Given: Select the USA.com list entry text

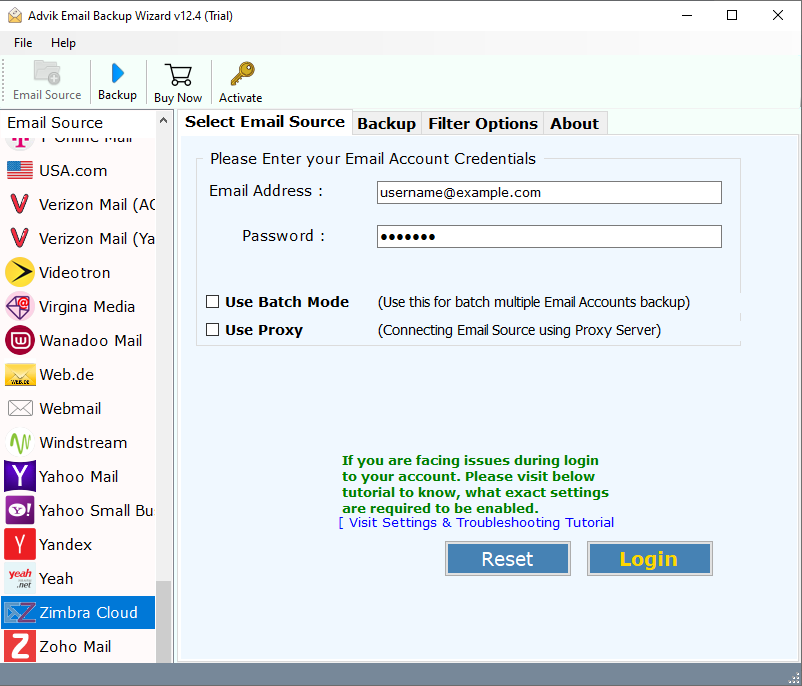Looking at the screenshot, I should pos(73,171).
